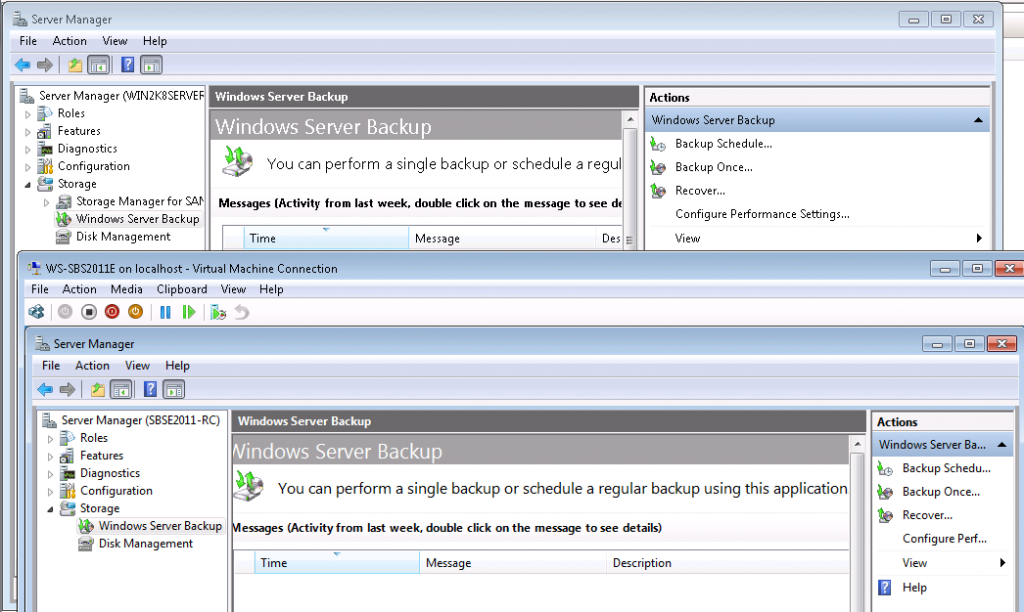This screenshot has height=612, width=1024.
Task: Select Configuration in SBSE2011-RC tree
Action: [x=116, y=491]
